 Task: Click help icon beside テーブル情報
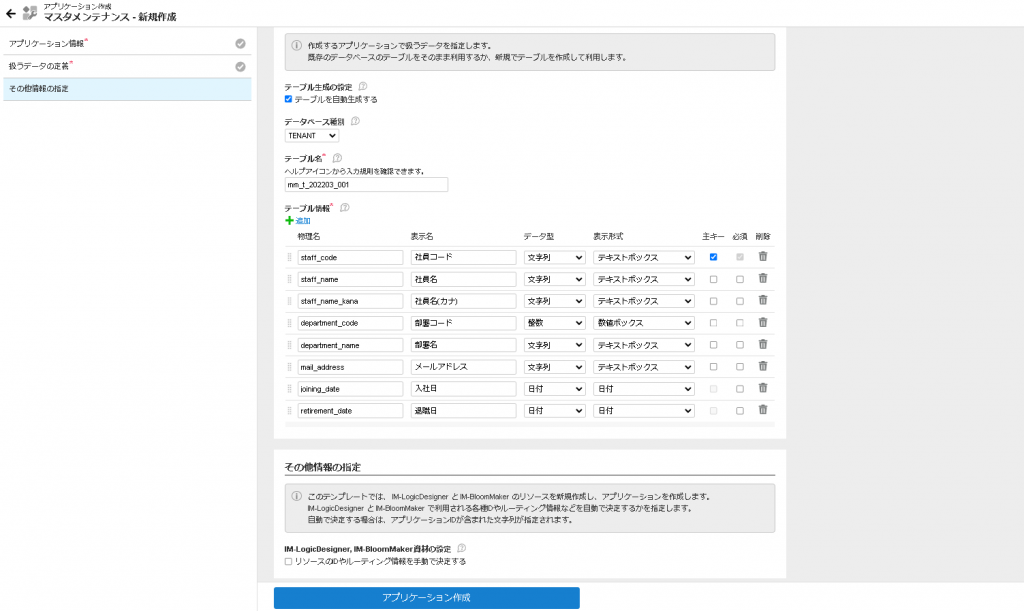345,208
